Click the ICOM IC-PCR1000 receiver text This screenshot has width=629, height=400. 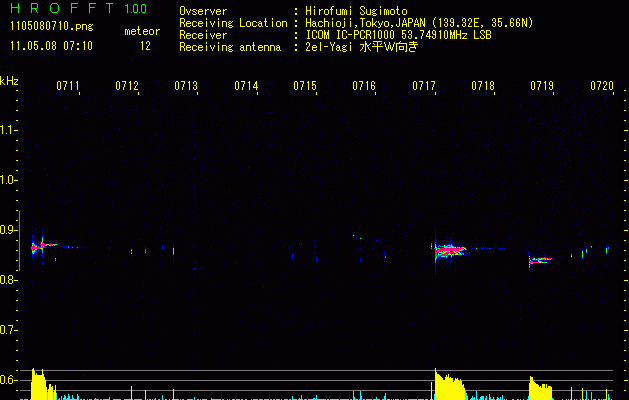point(398,35)
